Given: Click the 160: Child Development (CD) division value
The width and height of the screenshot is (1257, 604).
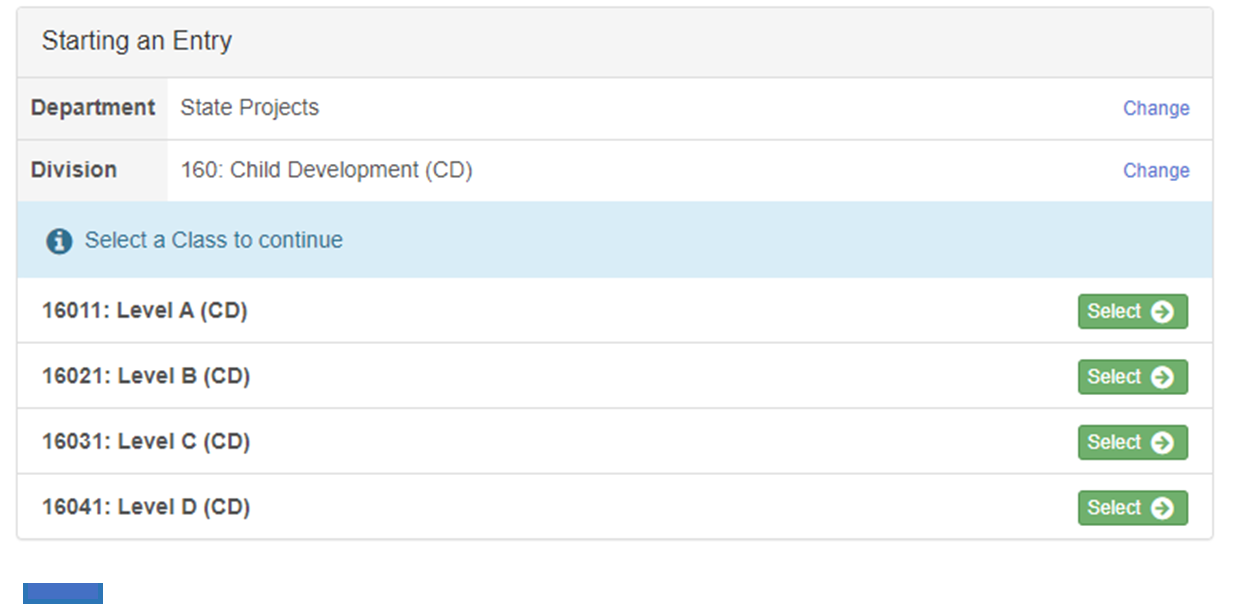Looking at the screenshot, I should 326,170.
